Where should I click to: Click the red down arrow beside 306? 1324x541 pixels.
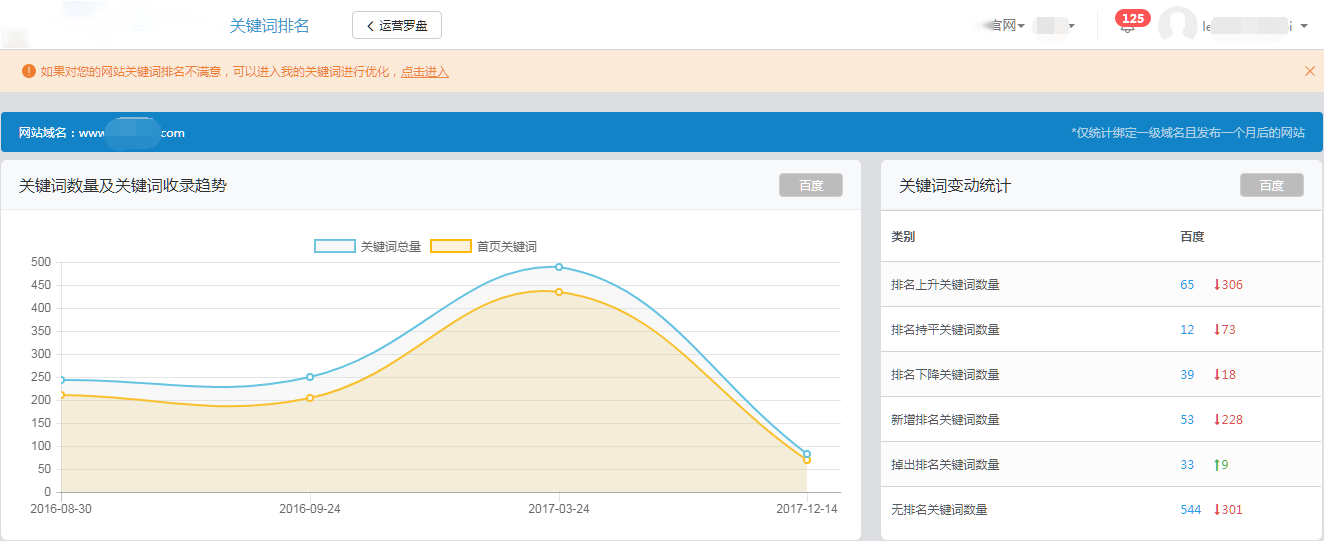pyautogui.click(x=1217, y=285)
